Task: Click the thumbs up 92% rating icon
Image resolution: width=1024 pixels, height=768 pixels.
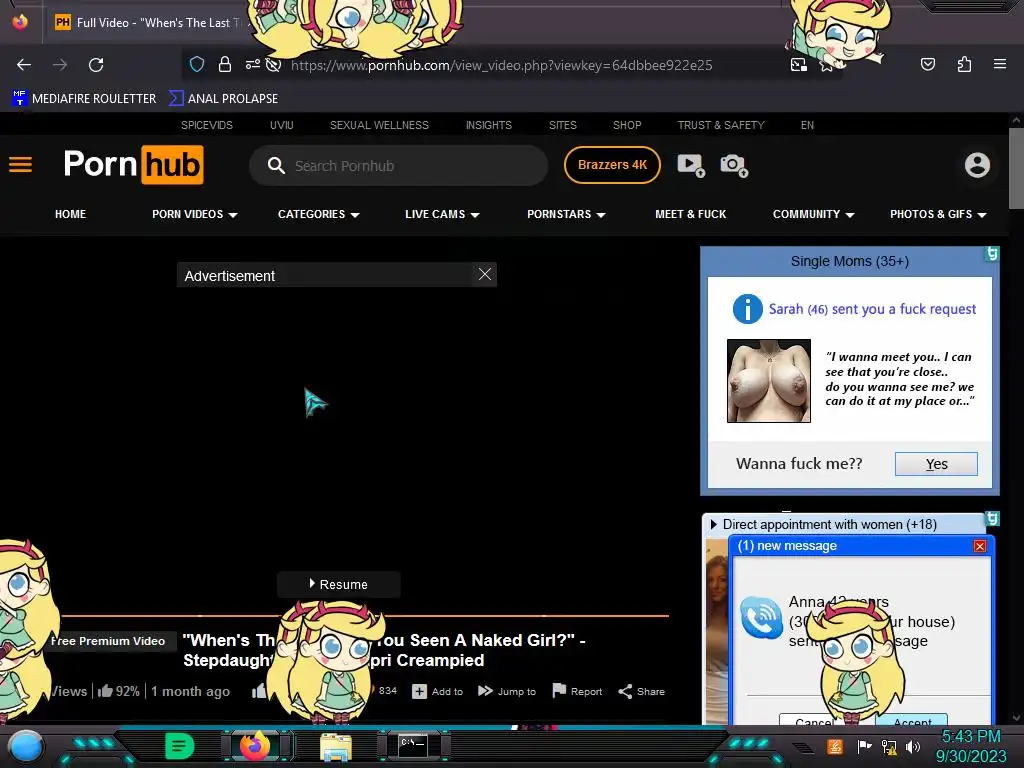Action: (x=104, y=690)
